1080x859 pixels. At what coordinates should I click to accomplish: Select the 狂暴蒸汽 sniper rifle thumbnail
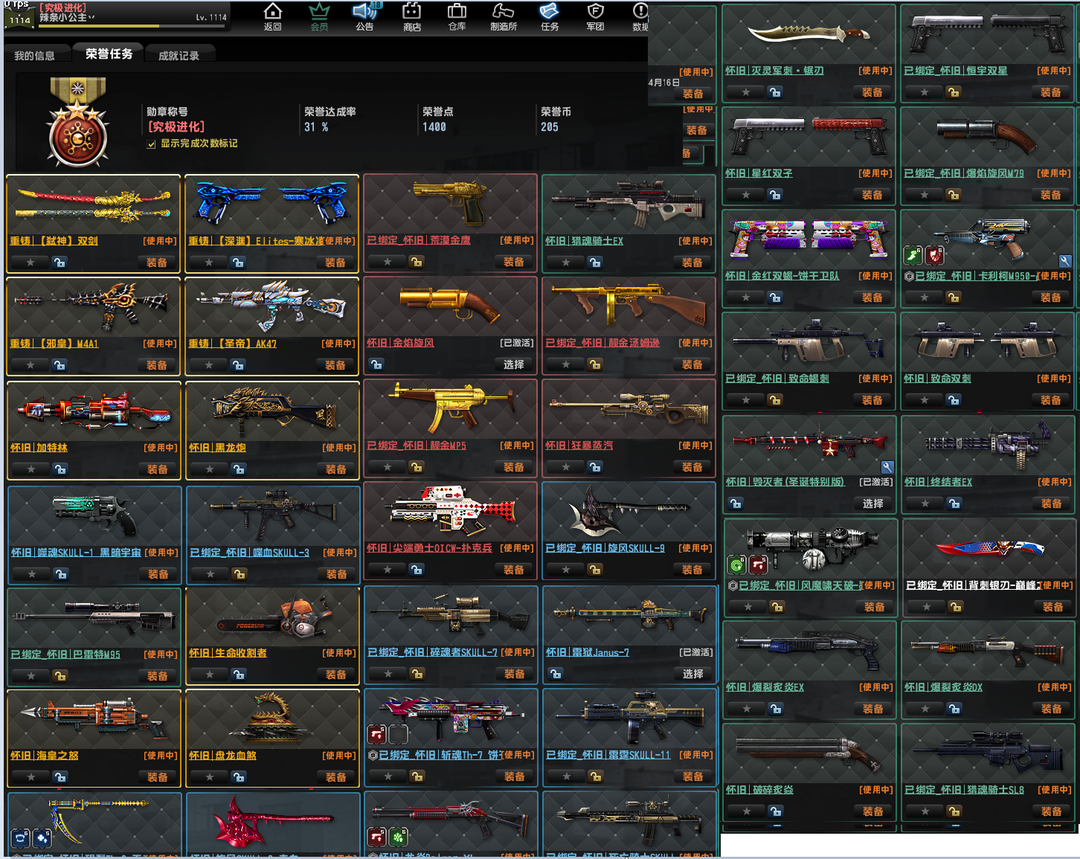[x=628, y=406]
